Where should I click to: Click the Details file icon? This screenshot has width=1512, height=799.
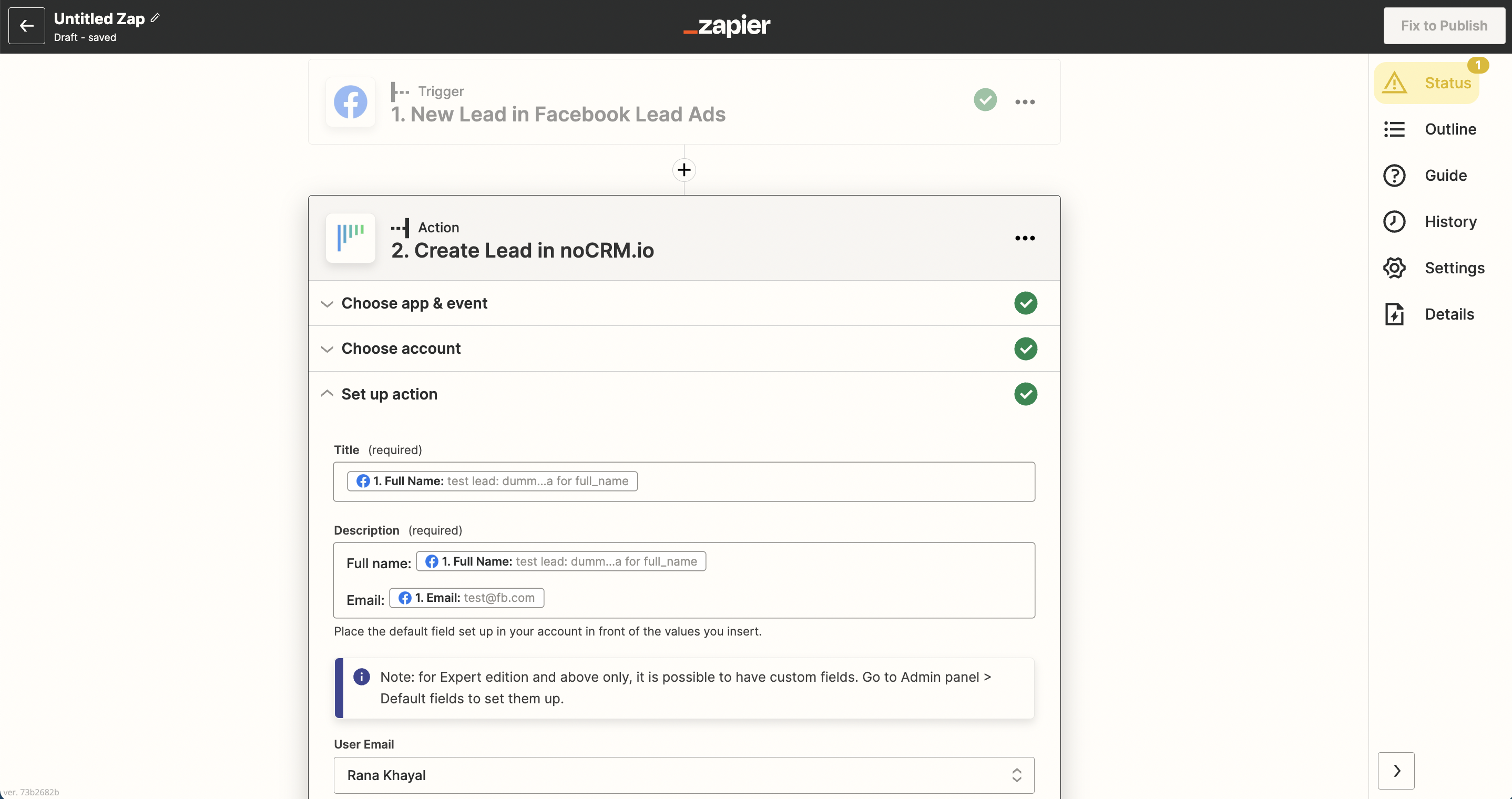pyautogui.click(x=1394, y=314)
